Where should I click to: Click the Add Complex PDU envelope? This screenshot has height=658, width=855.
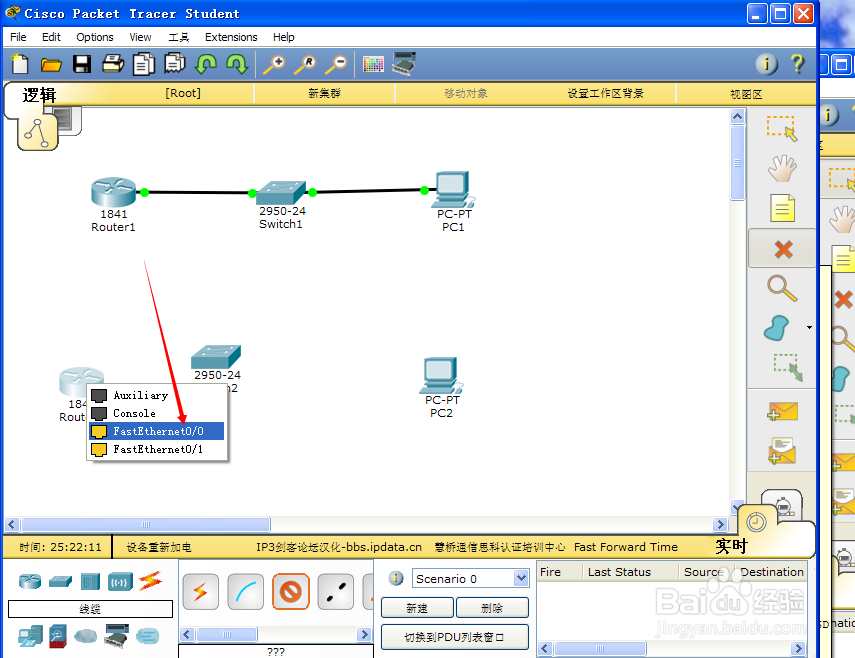[x=782, y=451]
